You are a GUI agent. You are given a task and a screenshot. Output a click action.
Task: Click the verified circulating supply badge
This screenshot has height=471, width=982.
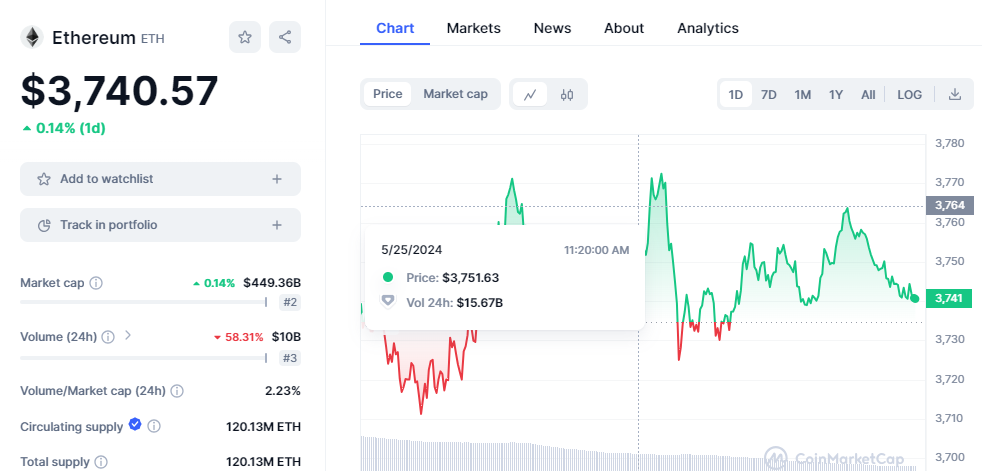coord(135,425)
